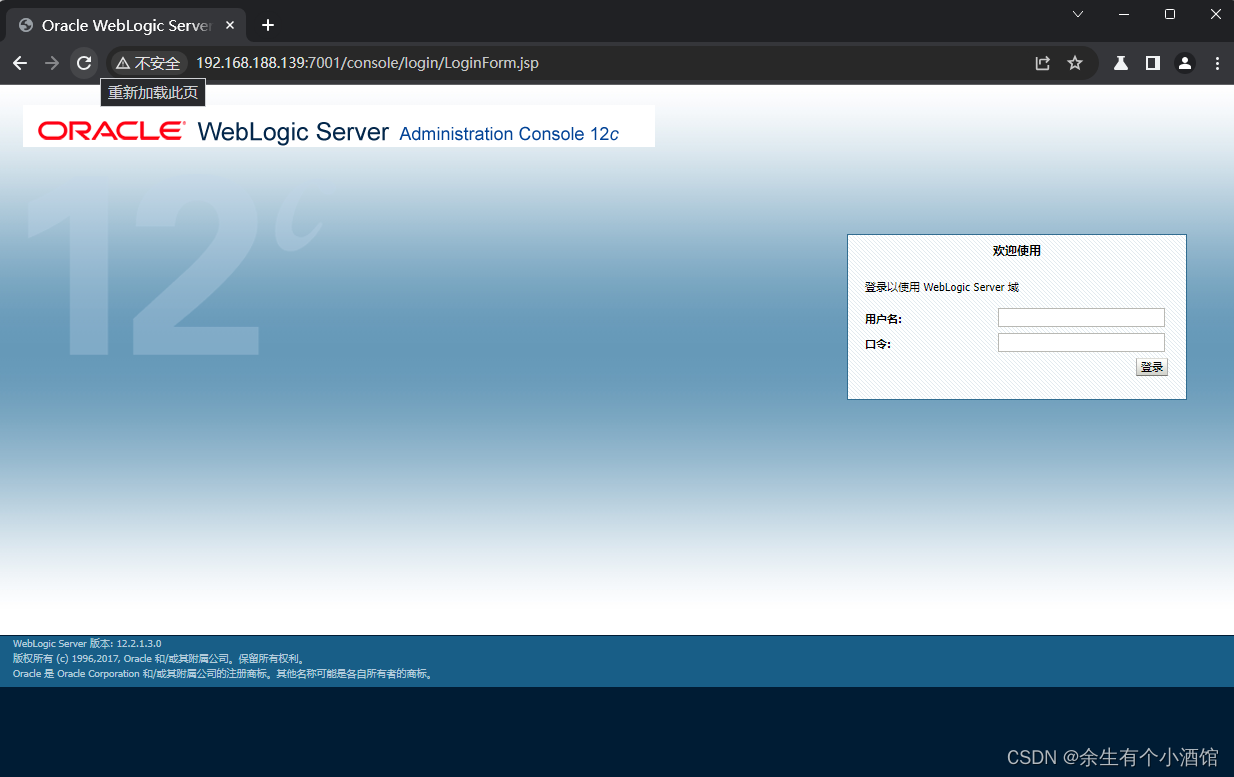Click the forward navigation arrow
Screen dimensions: 1234x777
52,63
